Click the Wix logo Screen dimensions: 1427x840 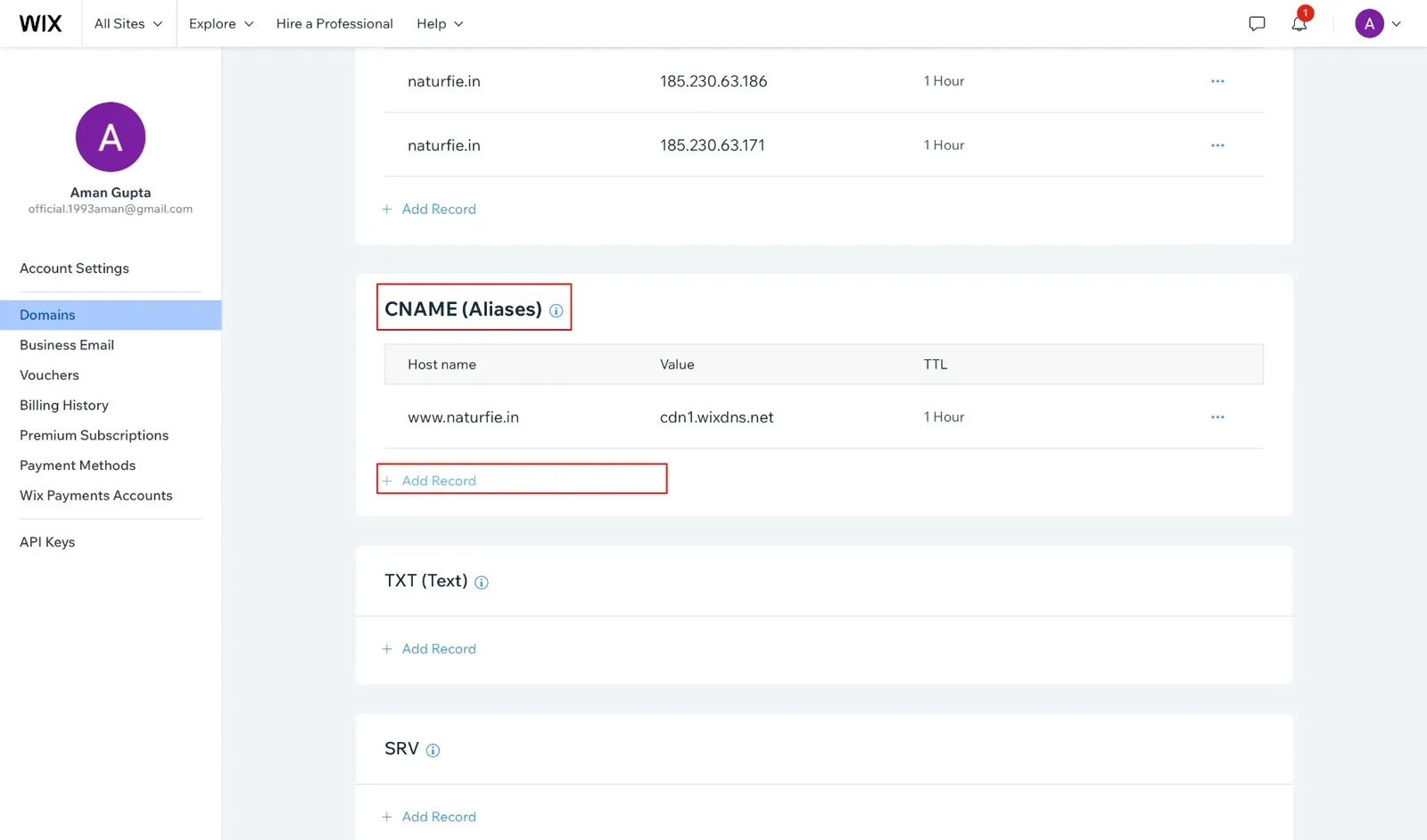pyautogui.click(x=40, y=23)
